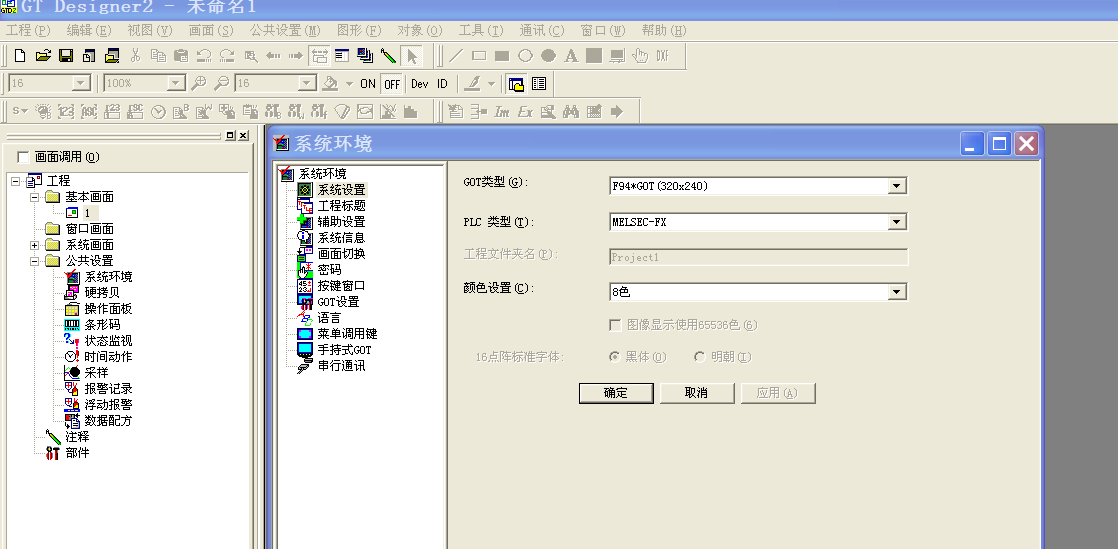Click the binoculars find icon
Image resolution: width=1118 pixels, height=549 pixels.
(571, 111)
